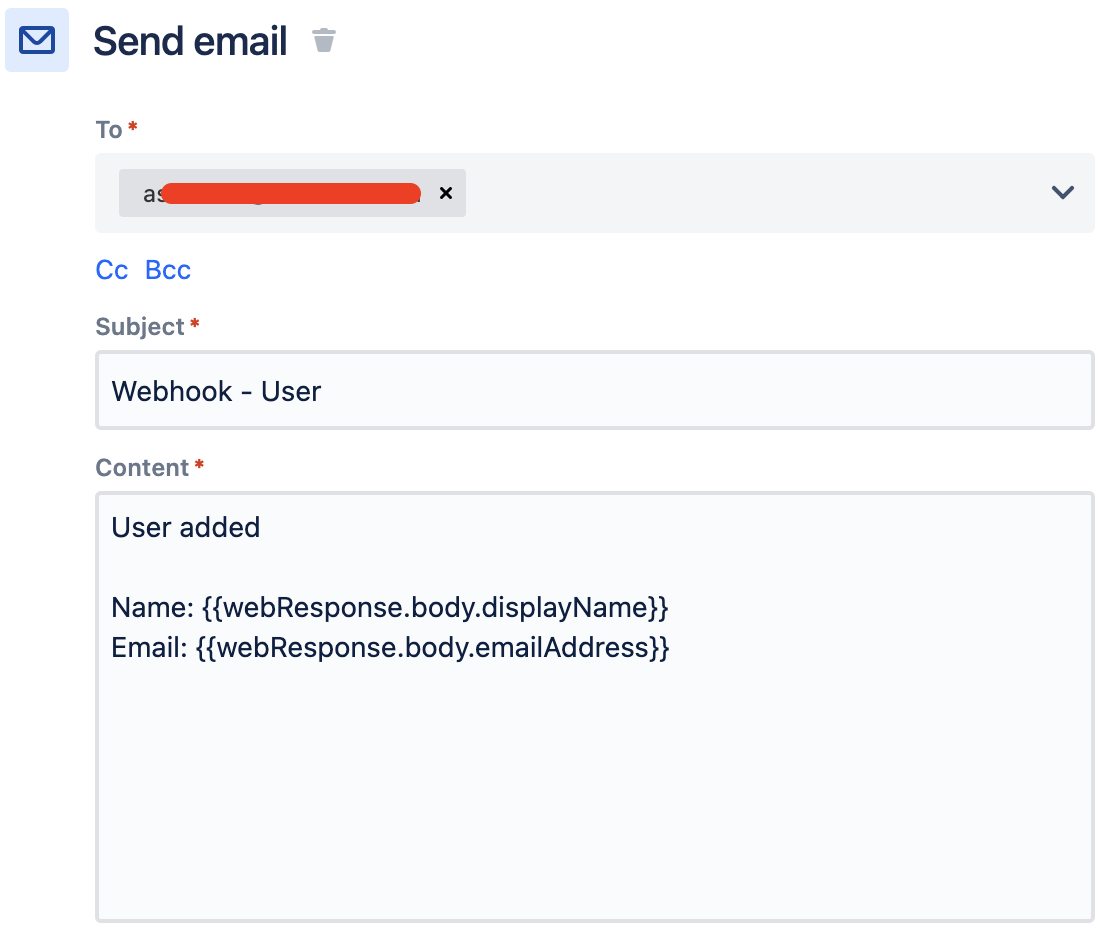The width and height of the screenshot is (1098, 928).
Task: Click the Bcc link to show blind copy
Action: [167, 269]
